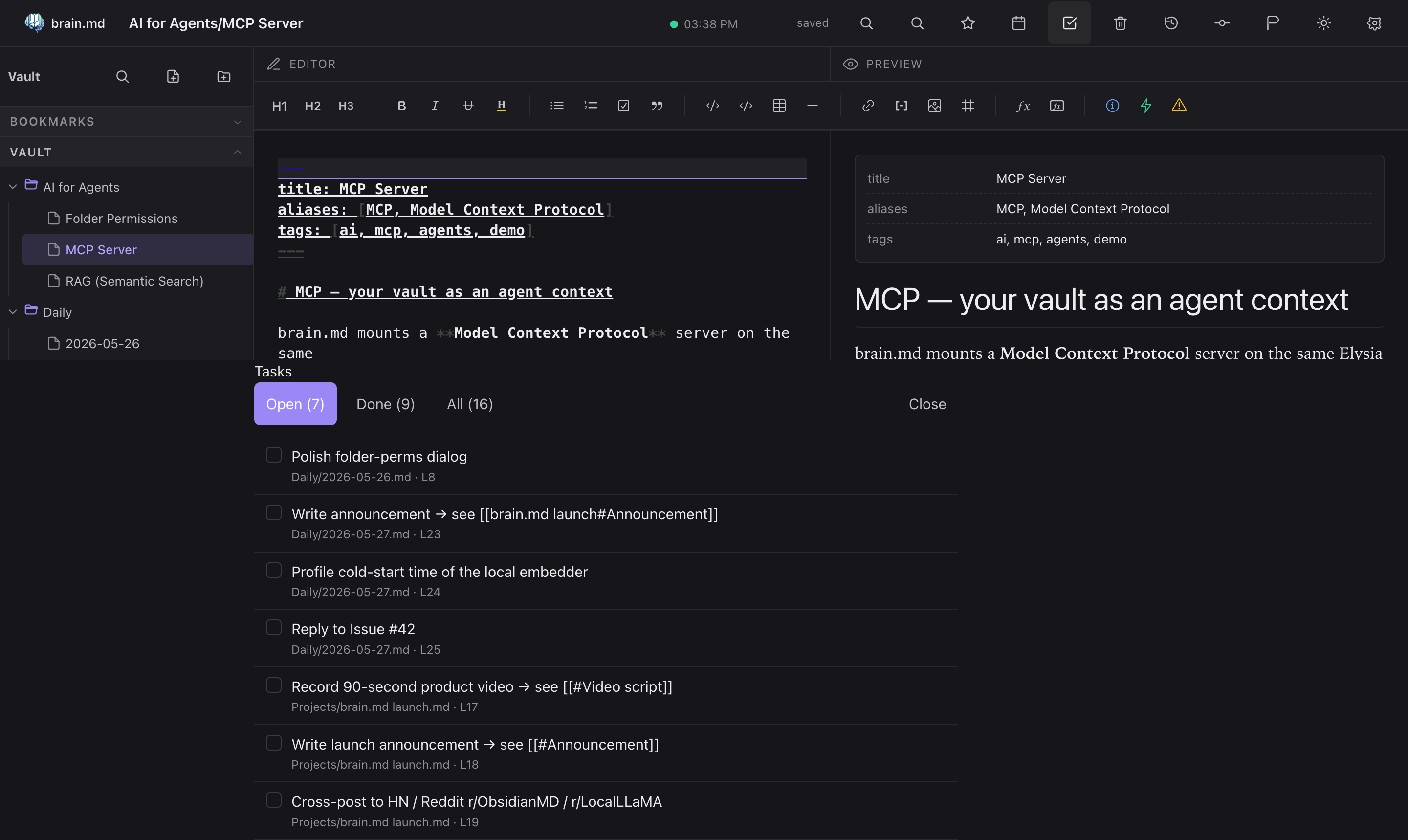Open MCP Server note in sidebar
This screenshot has width=1408, height=840.
click(x=137, y=250)
